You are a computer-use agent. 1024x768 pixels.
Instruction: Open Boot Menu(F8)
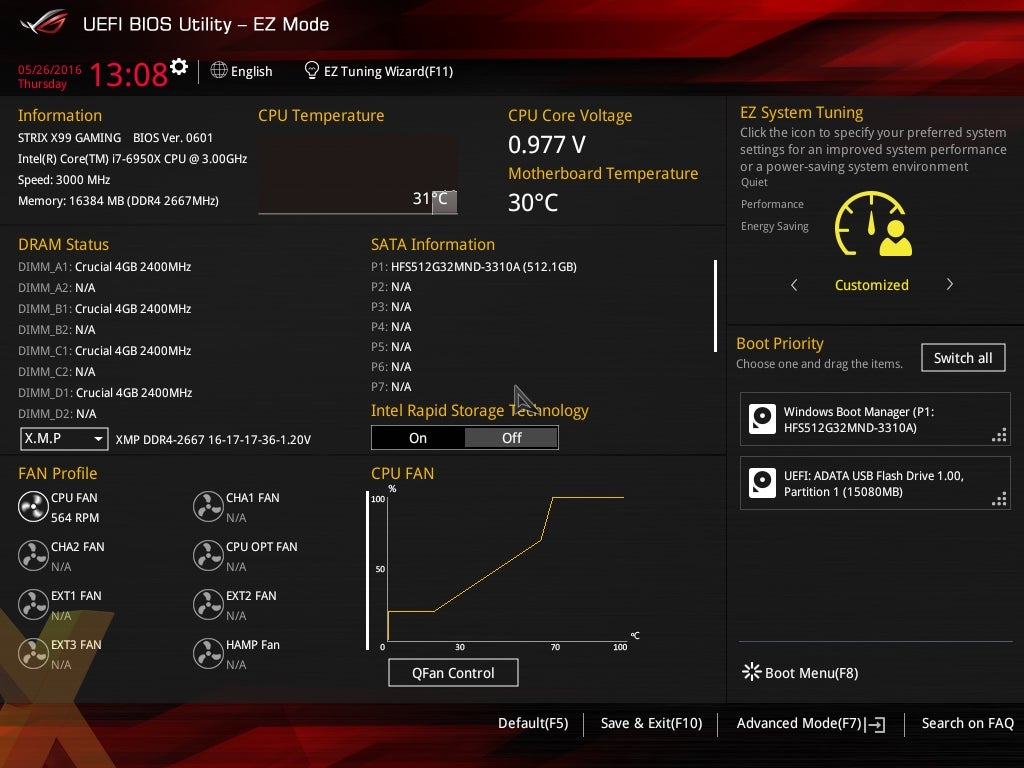(800, 673)
